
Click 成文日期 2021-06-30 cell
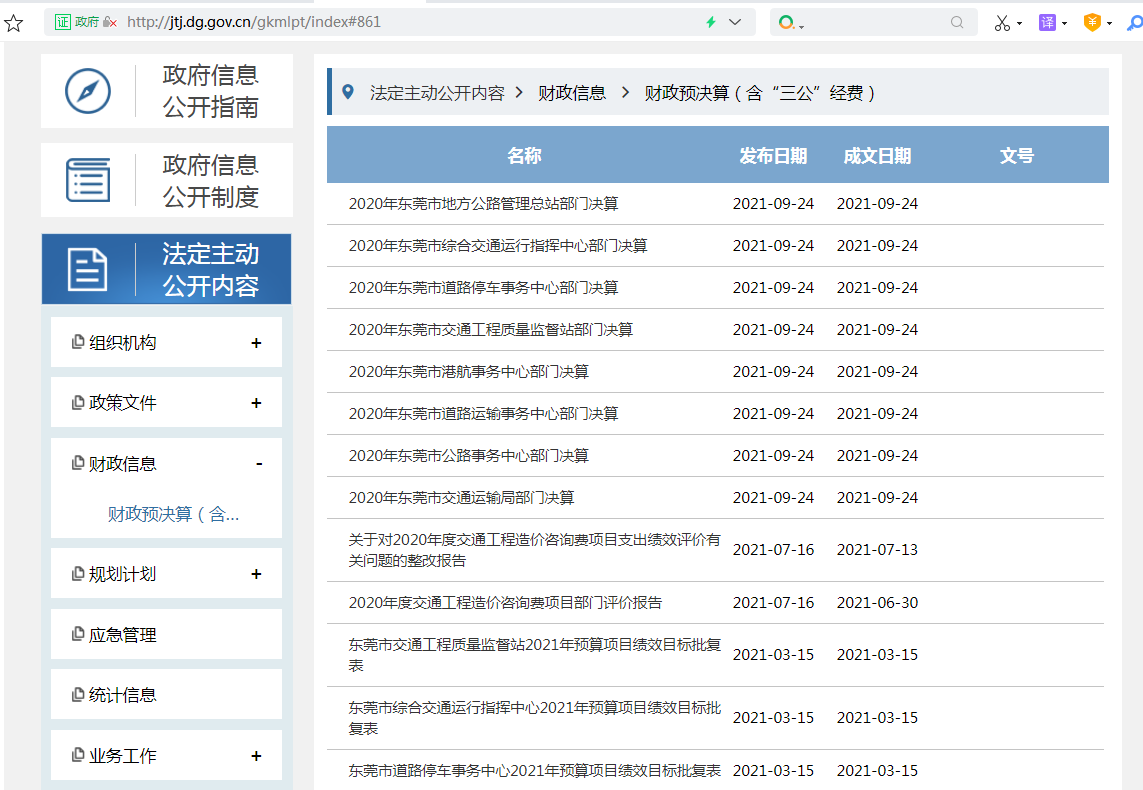(877, 603)
